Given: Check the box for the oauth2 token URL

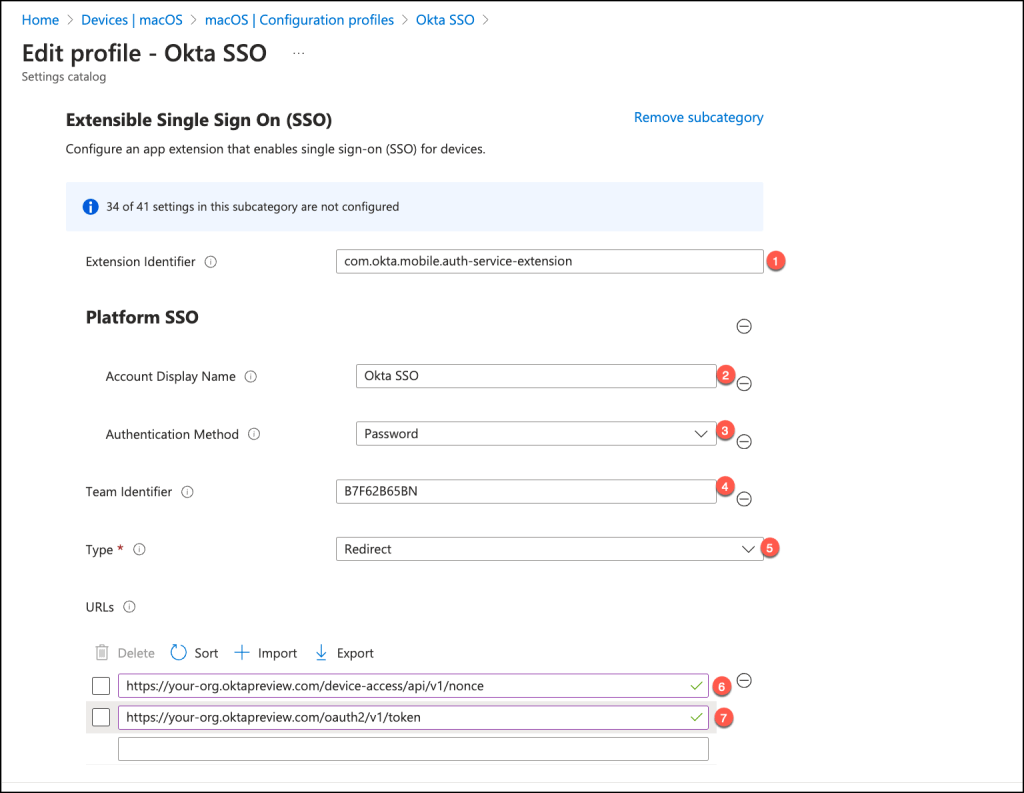Looking at the screenshot, I should pyautogui.click(x=101, y=717).
